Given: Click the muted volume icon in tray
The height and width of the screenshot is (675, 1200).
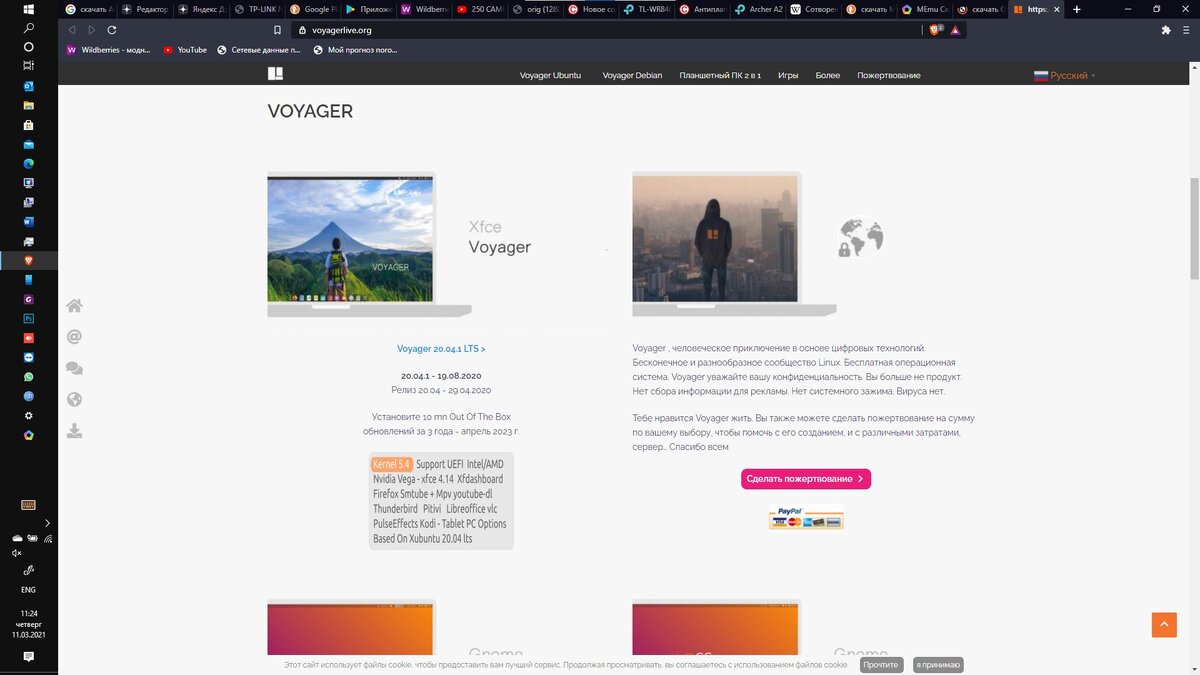Looking at the screenshot, I should pos(16,552).
